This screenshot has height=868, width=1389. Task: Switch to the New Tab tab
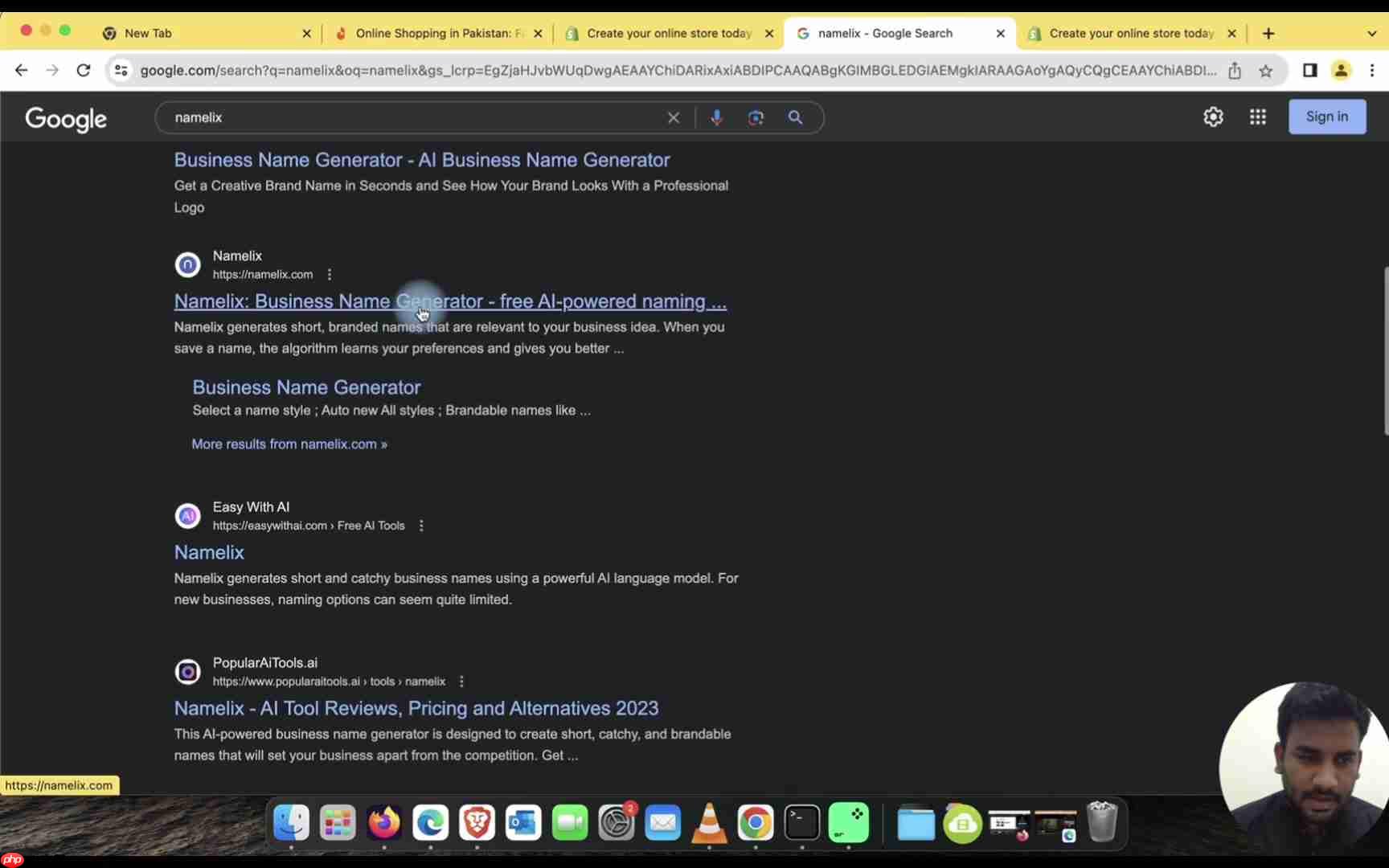pyautogui.click(x=205, y=33)
